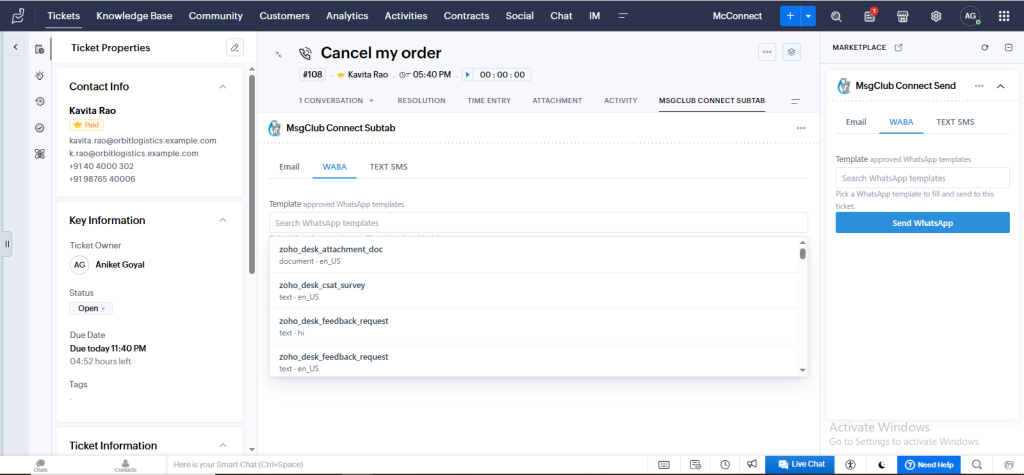The image size is (1024, 475).
Task: Select Email tab in MsgClub Connect Subtab
Action: point(289,167)
